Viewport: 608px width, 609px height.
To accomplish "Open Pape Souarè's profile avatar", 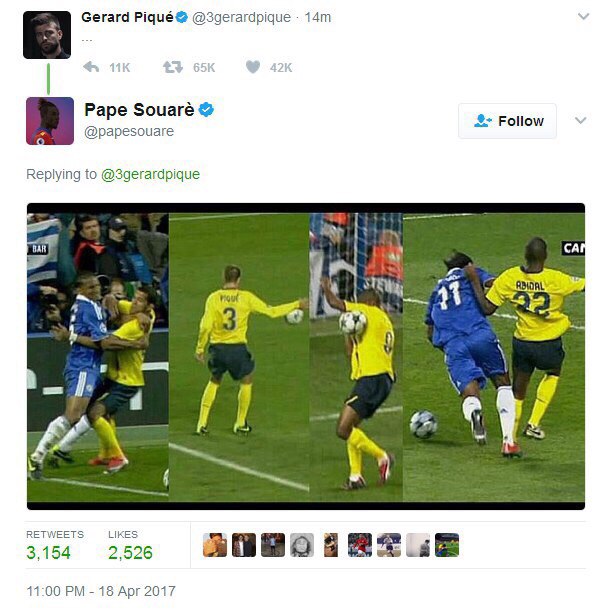I will (x=50, y=121).
